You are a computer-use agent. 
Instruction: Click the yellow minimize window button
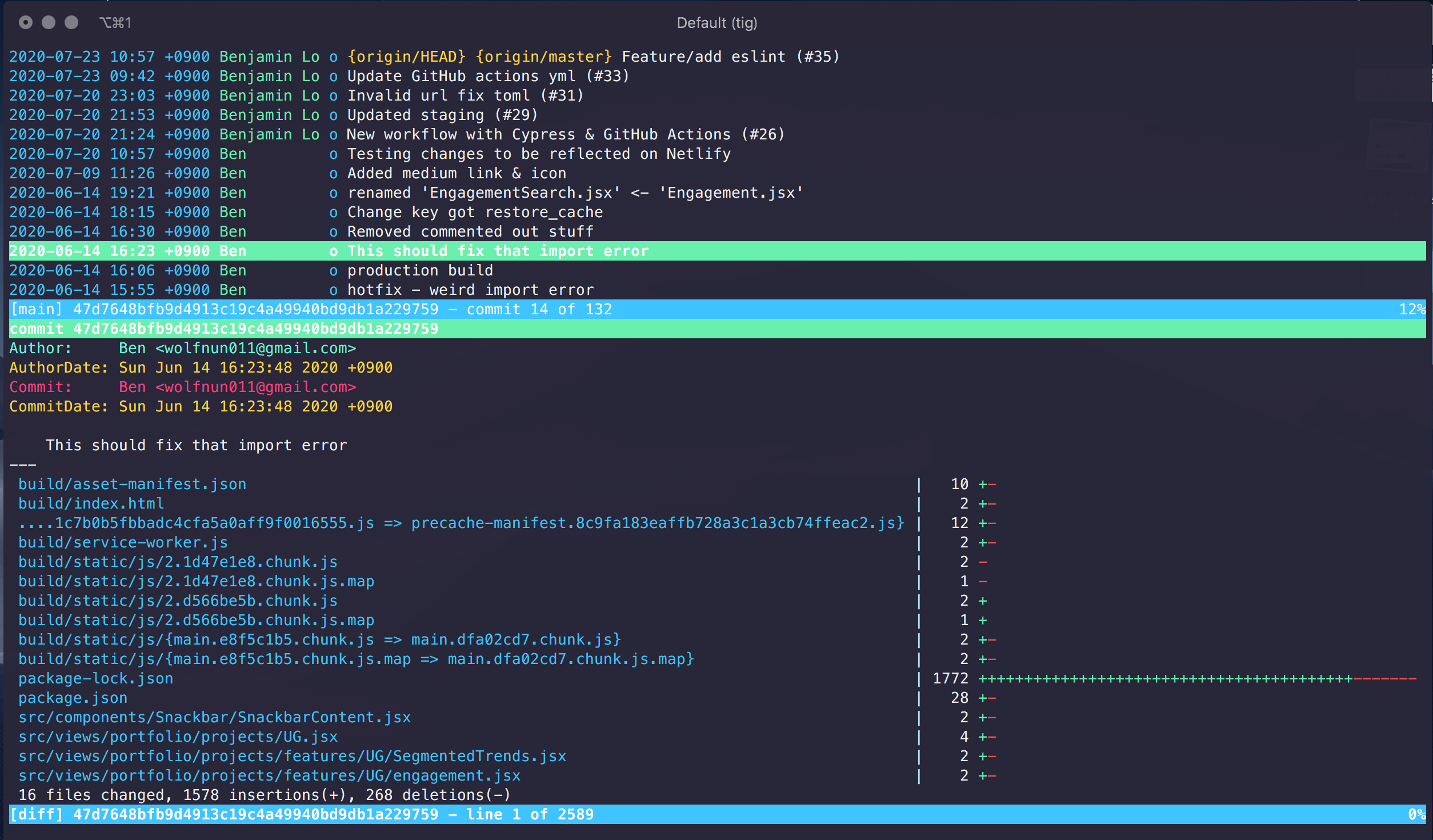pyautogui.click(x=49, y=22)
